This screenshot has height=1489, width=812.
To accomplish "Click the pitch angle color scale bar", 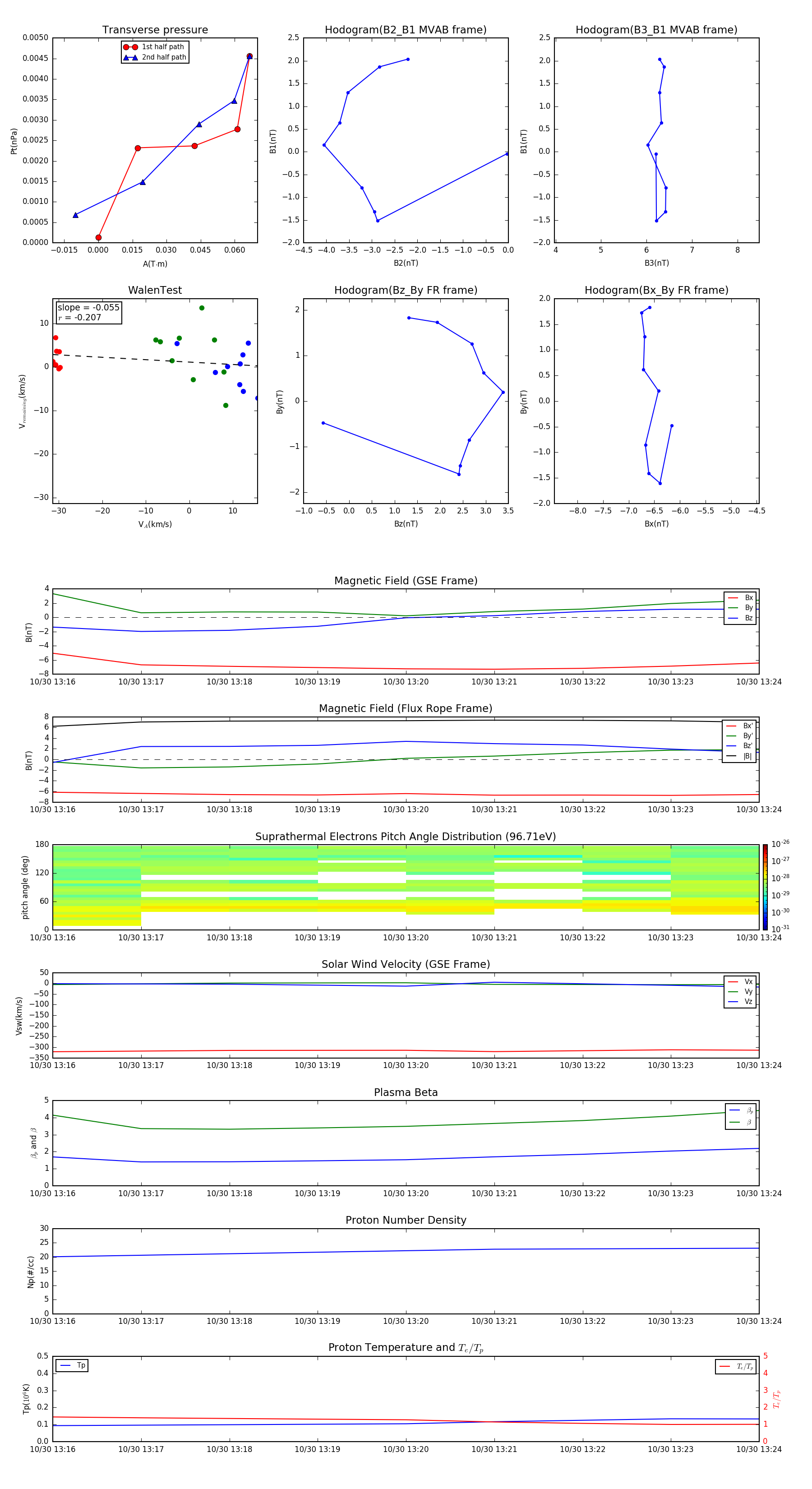I will pyautogui.click(x=765, y=887).
